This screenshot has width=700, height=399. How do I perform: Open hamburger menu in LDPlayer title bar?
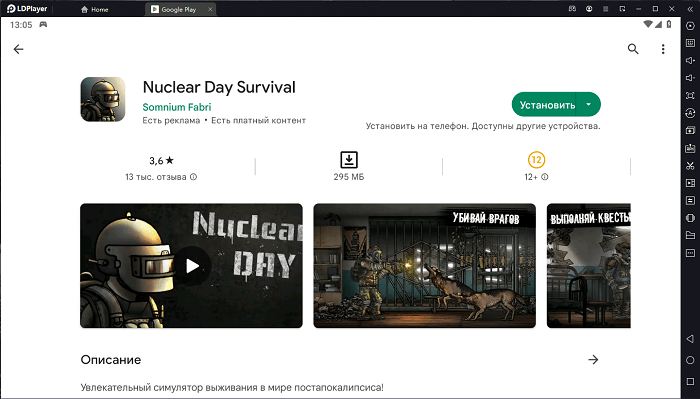pos(606,9)
